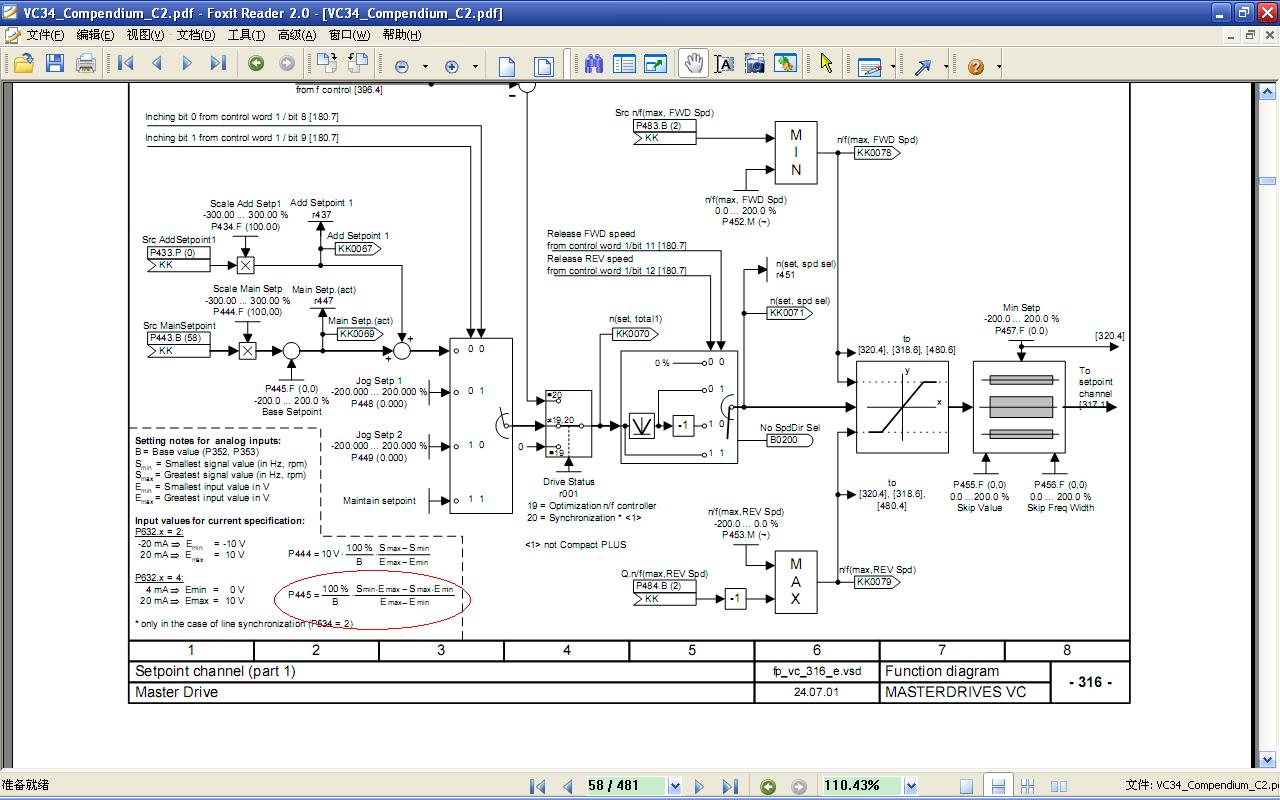
Task: Click the green previous view toolbar button
Action: [x=256, y=64]
